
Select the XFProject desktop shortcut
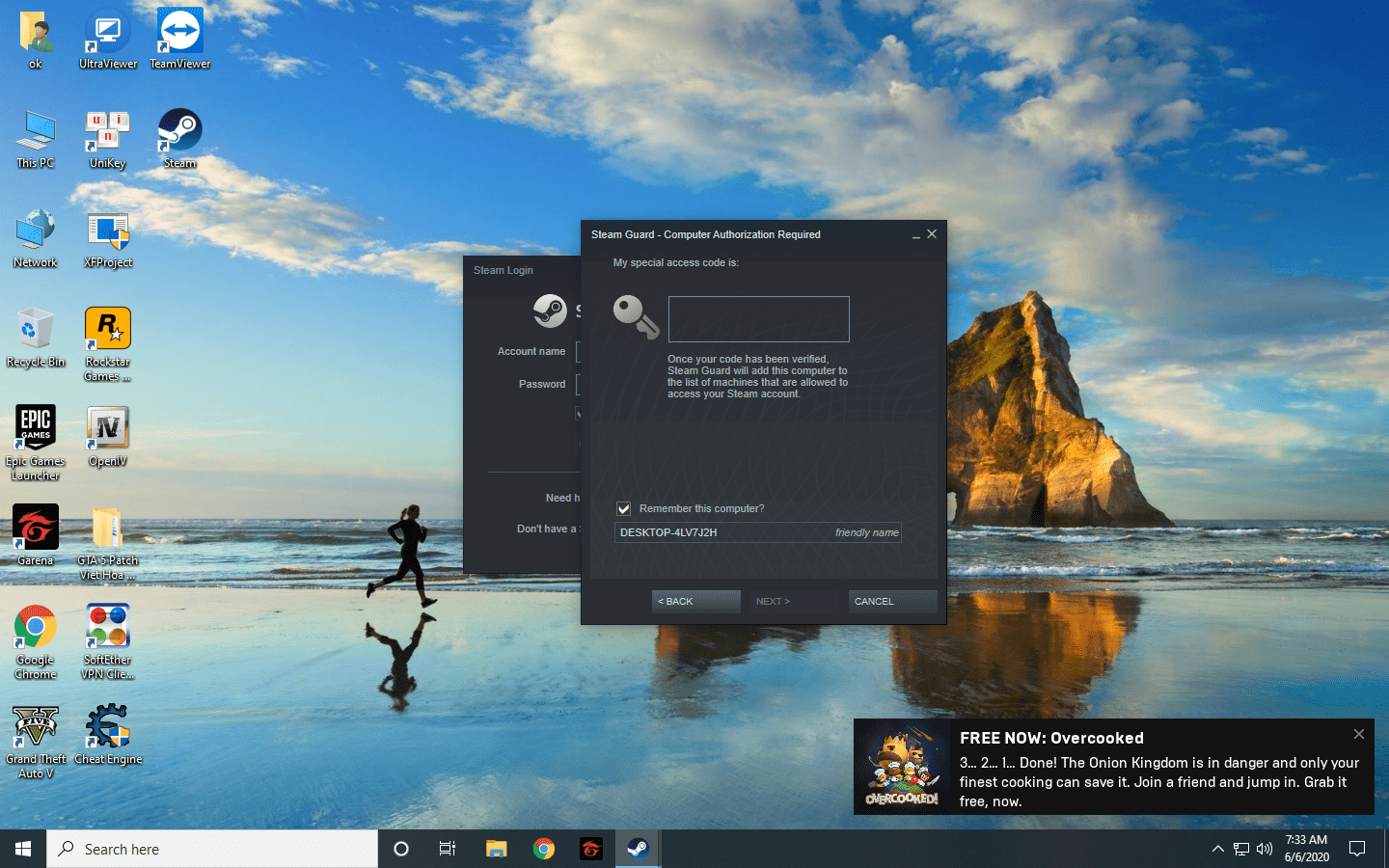pyautogui.click(x=108, y=239)
